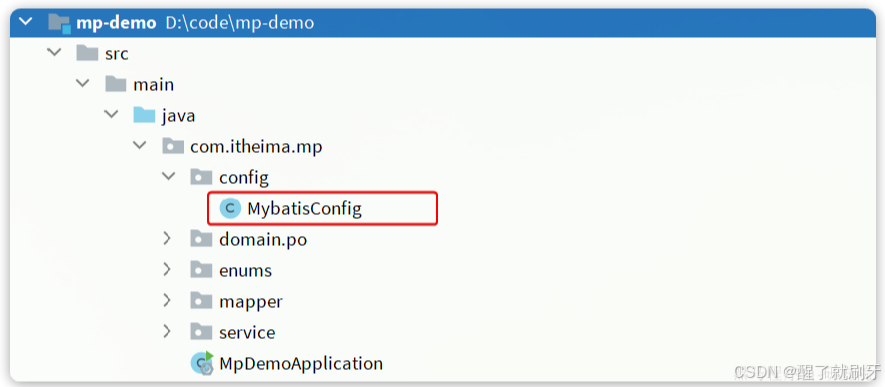Click the service package icon

tap(201, 332)
